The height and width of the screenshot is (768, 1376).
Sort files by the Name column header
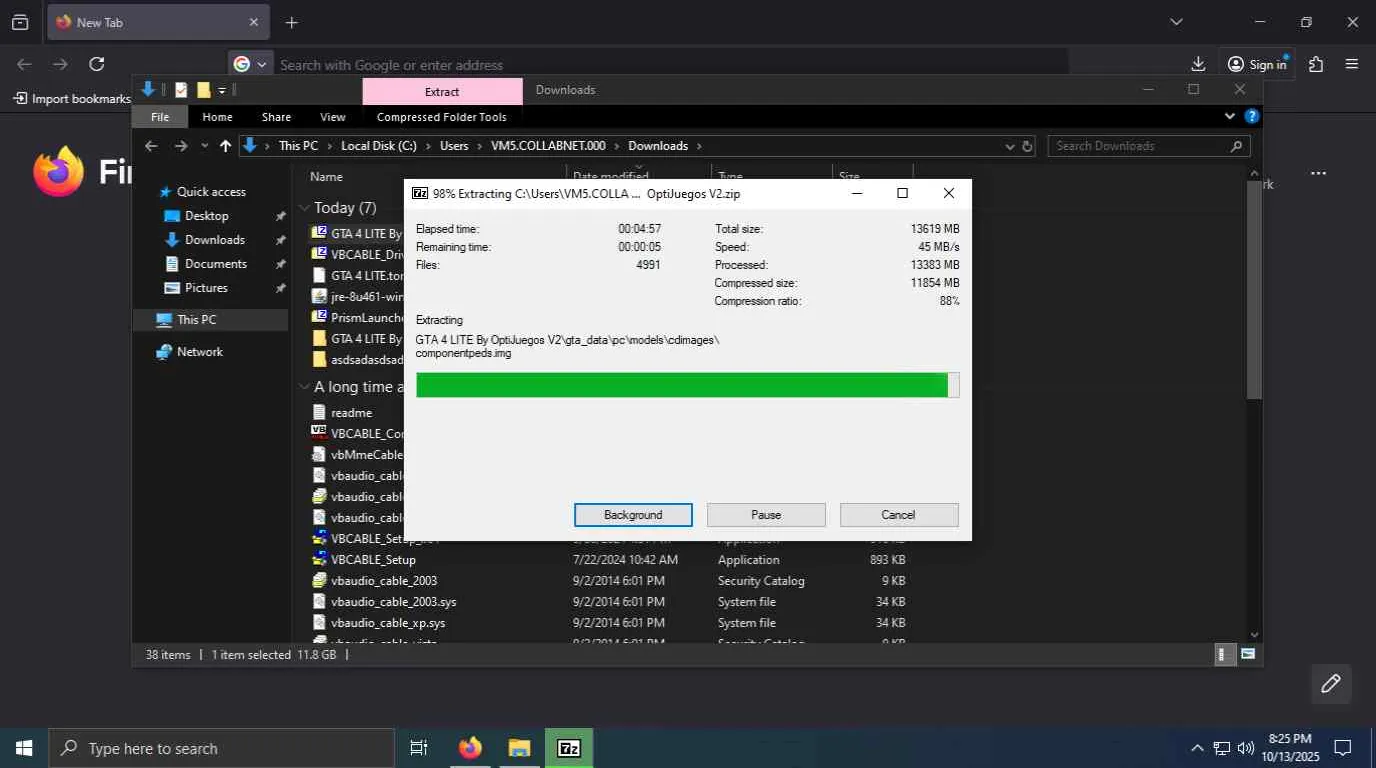(x=326, y=176)
